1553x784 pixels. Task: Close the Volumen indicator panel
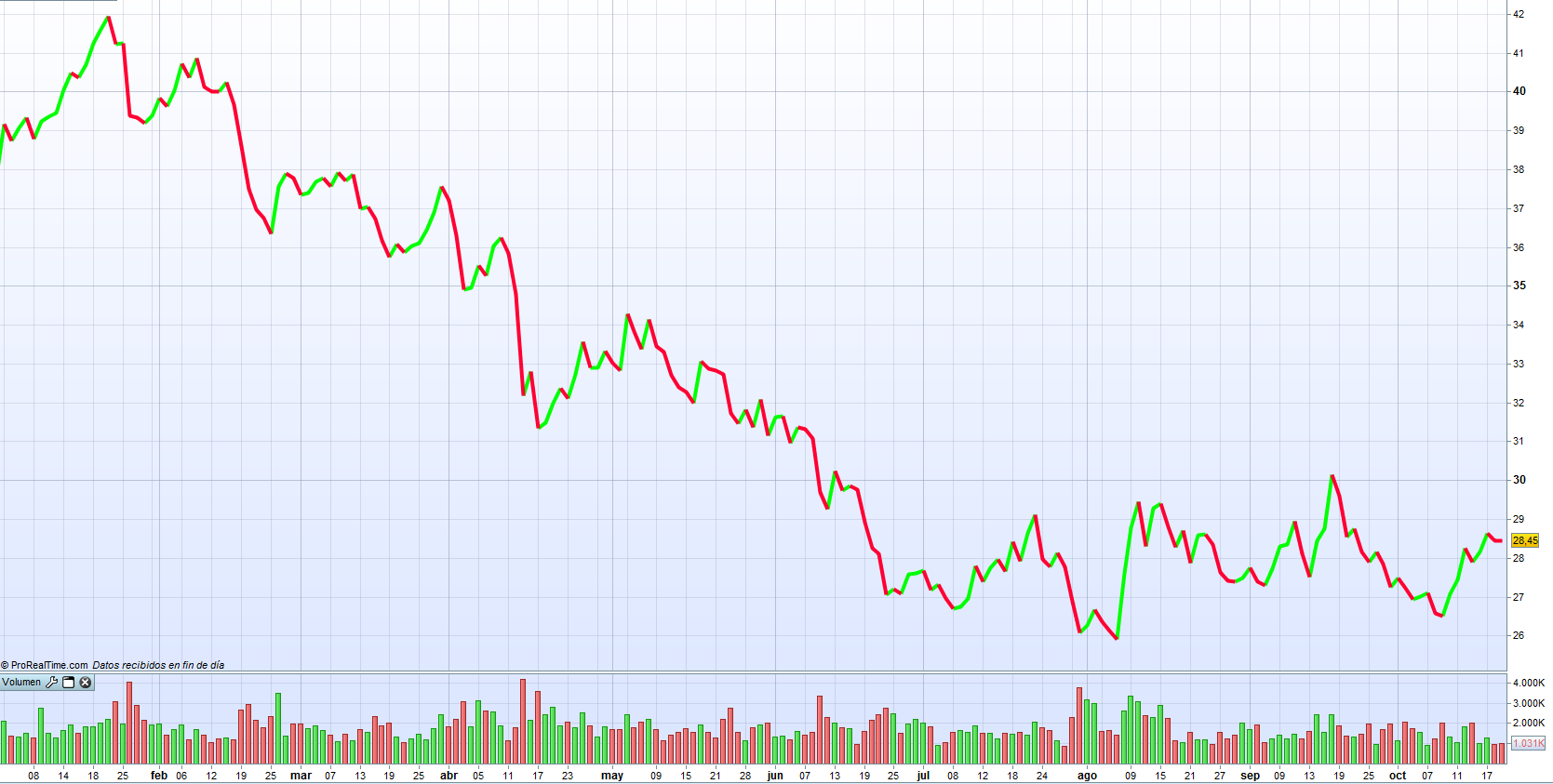pyautogui.click(x=86, y=683)
